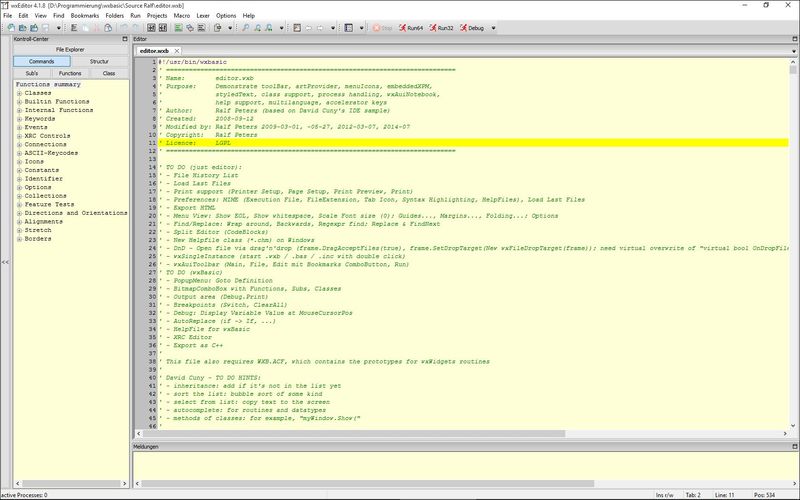The width and height of the screenshot is (800, 500).
Task: Select the Commands view toggle button
Action: pos(41,61)
